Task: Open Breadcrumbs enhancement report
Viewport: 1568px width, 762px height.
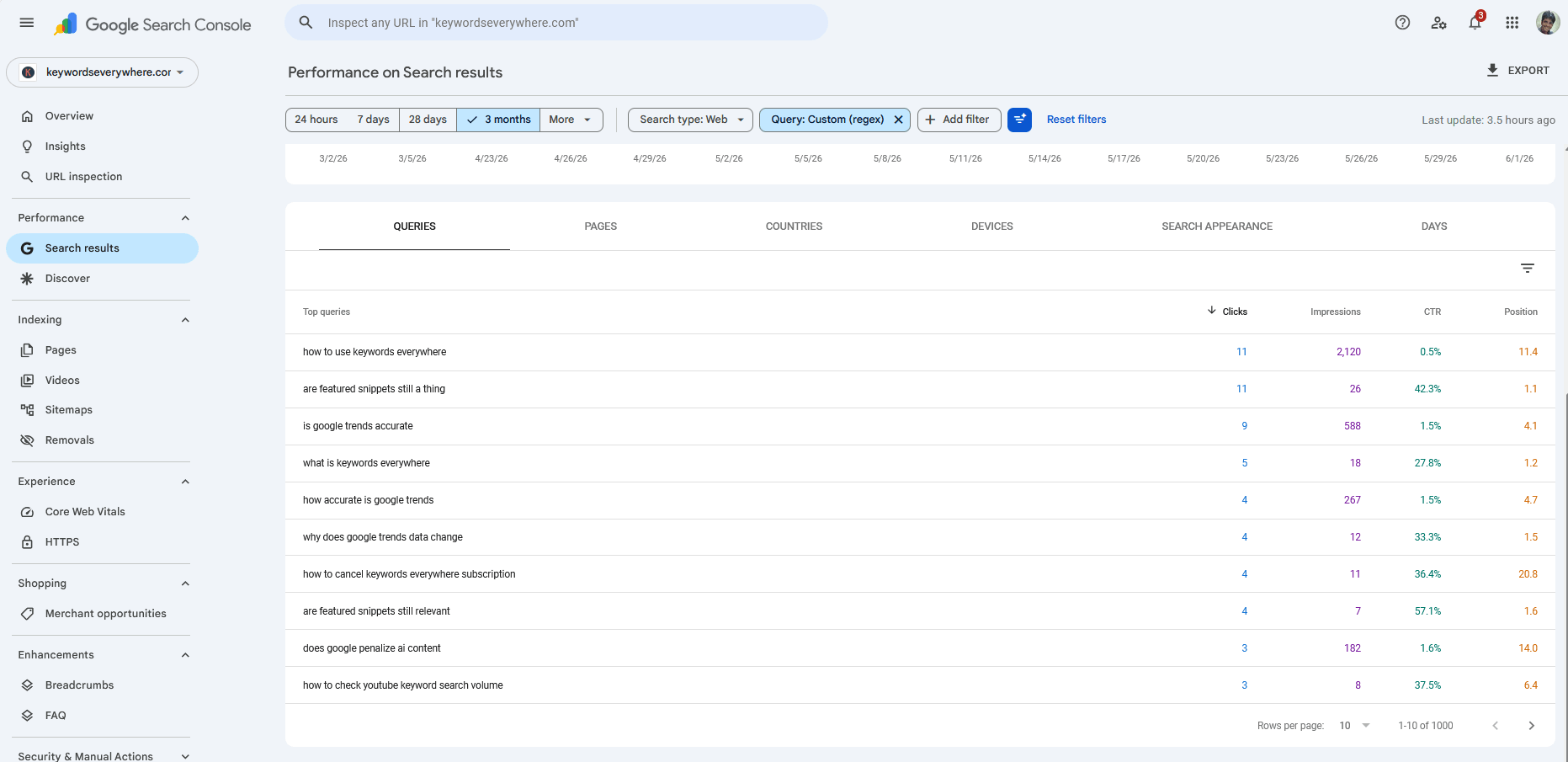Action: tap(102, 685)
